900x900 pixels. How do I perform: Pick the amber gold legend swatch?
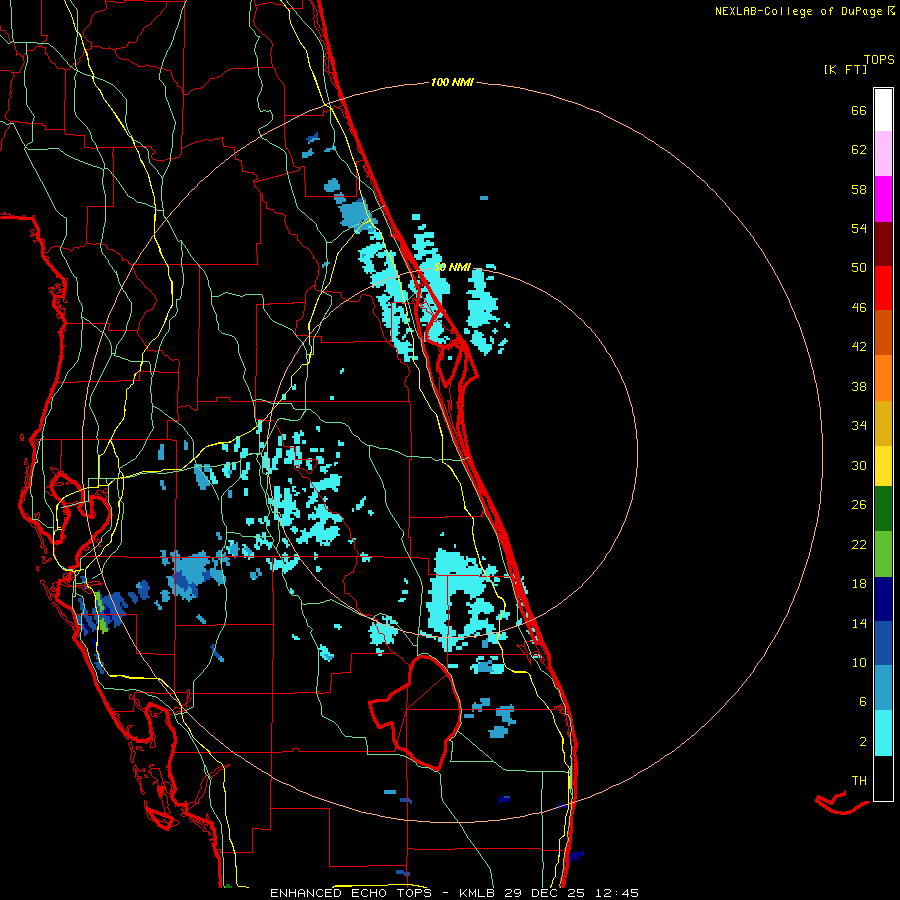[x=883, y=423]
